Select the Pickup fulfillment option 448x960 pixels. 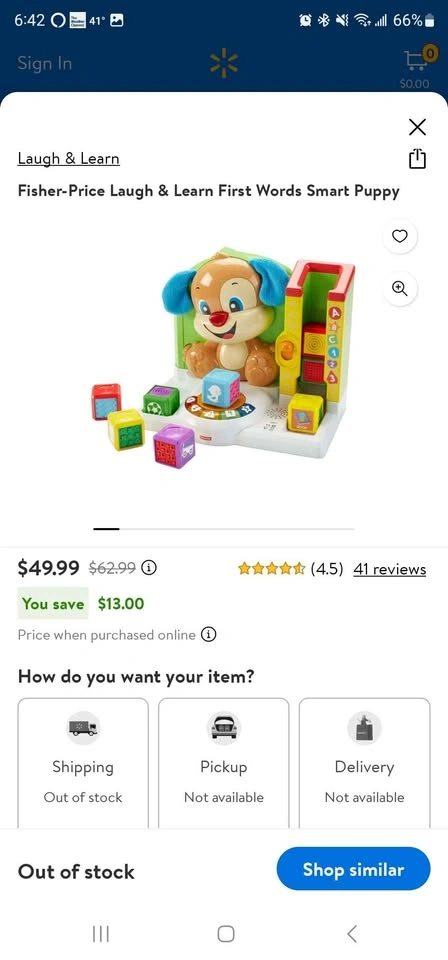pyautogui.click(x=224, y=763)
